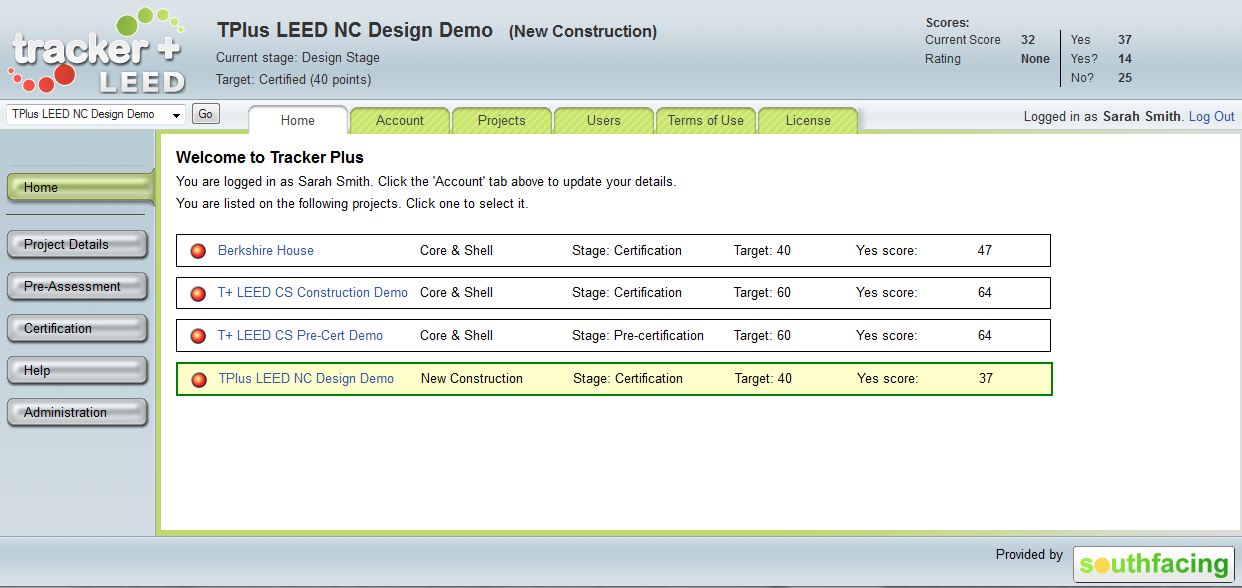
Task: Open the Berkshire House project link
Action: click(x=265, y=250)
